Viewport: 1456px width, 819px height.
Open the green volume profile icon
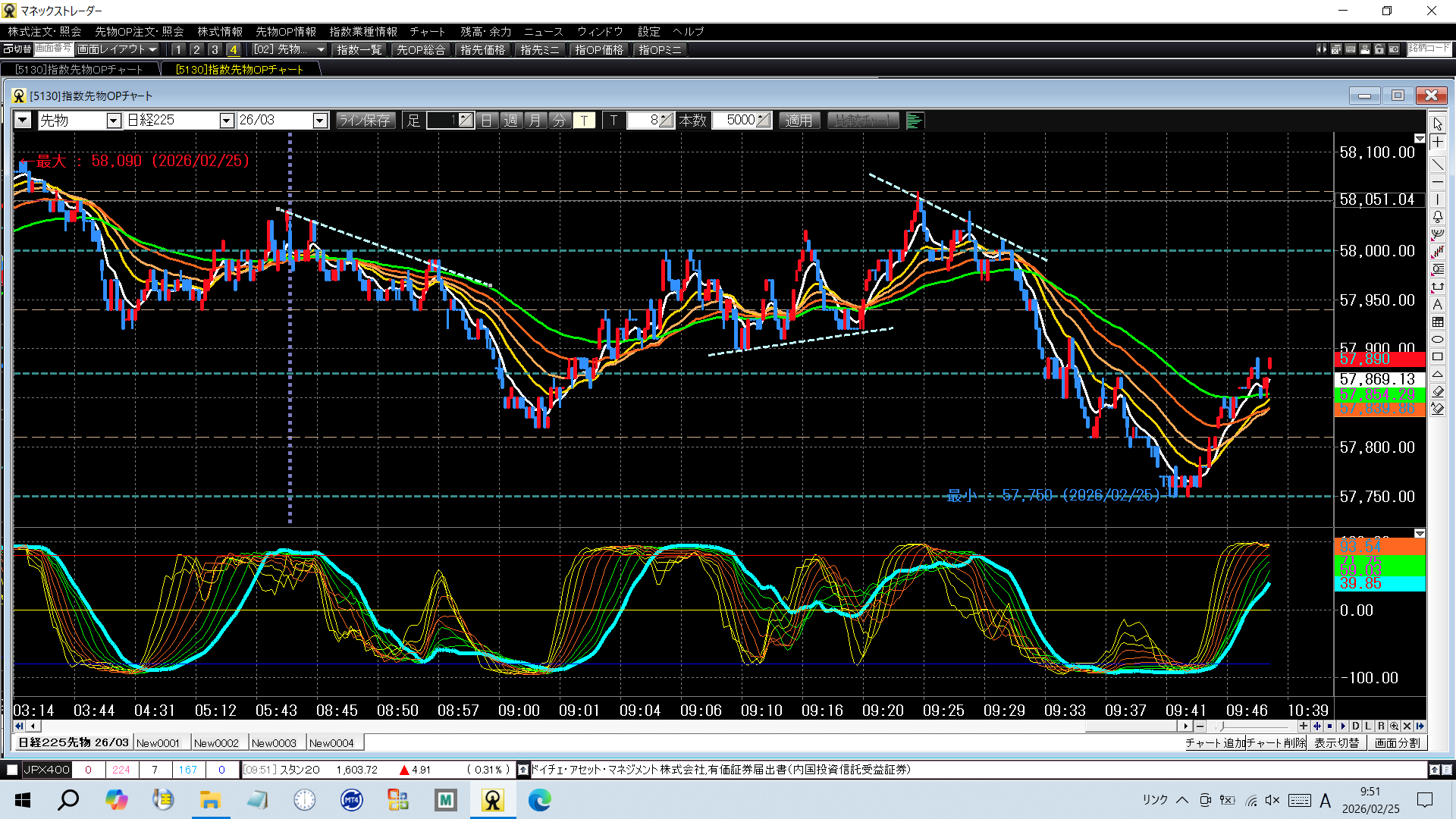point(914,121)
